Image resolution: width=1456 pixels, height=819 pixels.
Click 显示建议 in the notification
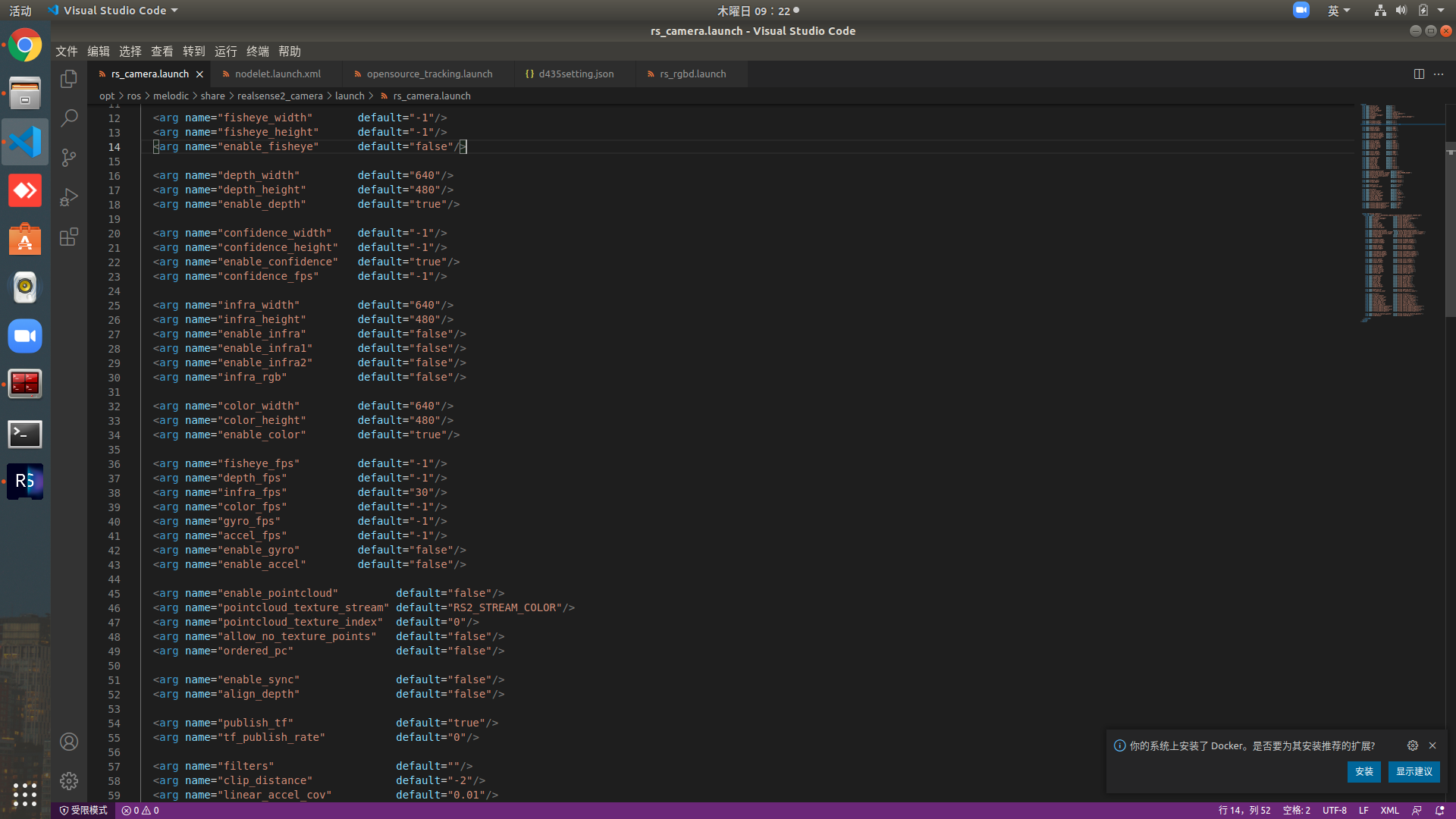click(1414, 771)
